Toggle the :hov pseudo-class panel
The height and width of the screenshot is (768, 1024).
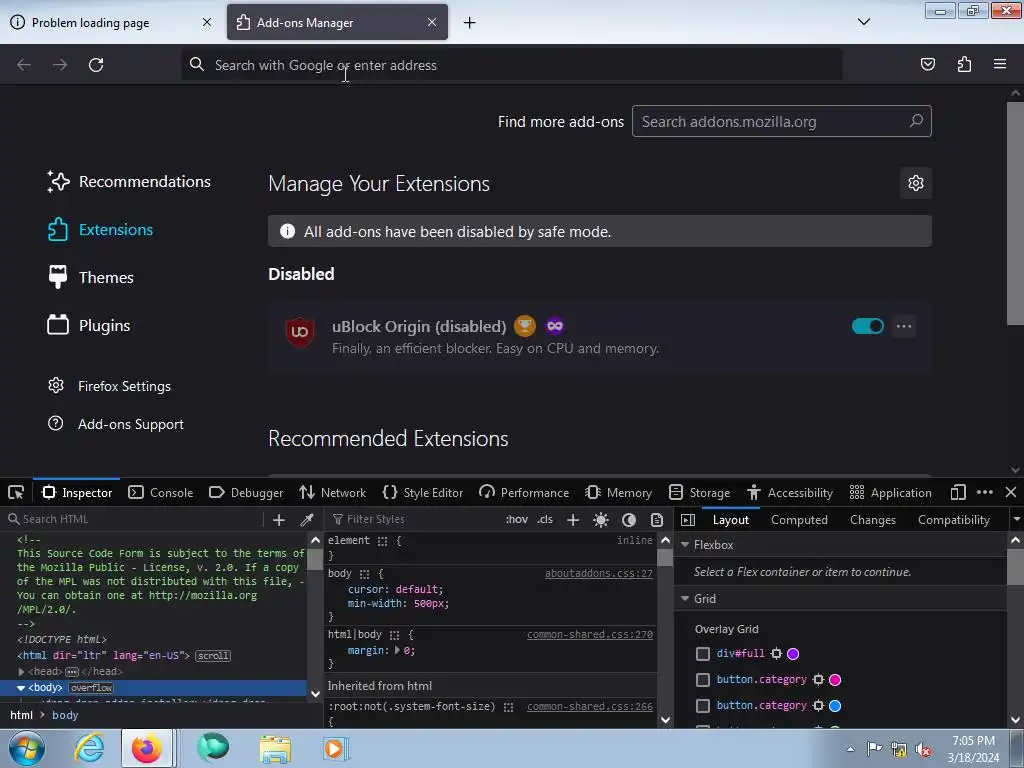(516, 520)
